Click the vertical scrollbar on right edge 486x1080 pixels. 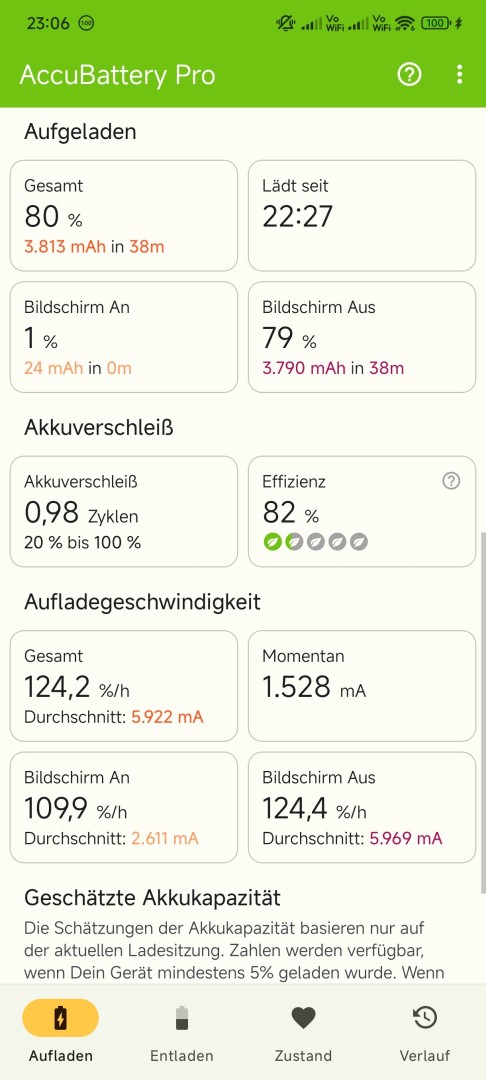click(482, 713)
